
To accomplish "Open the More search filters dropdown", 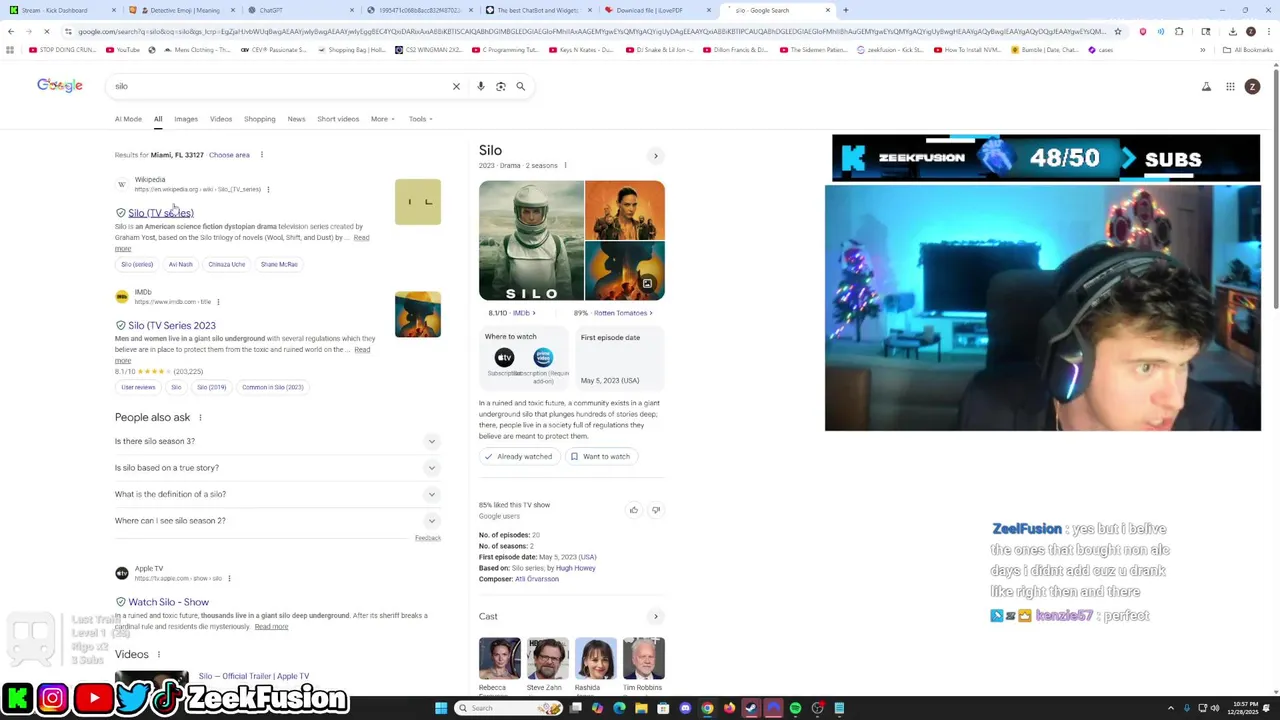I will point(382,119).
